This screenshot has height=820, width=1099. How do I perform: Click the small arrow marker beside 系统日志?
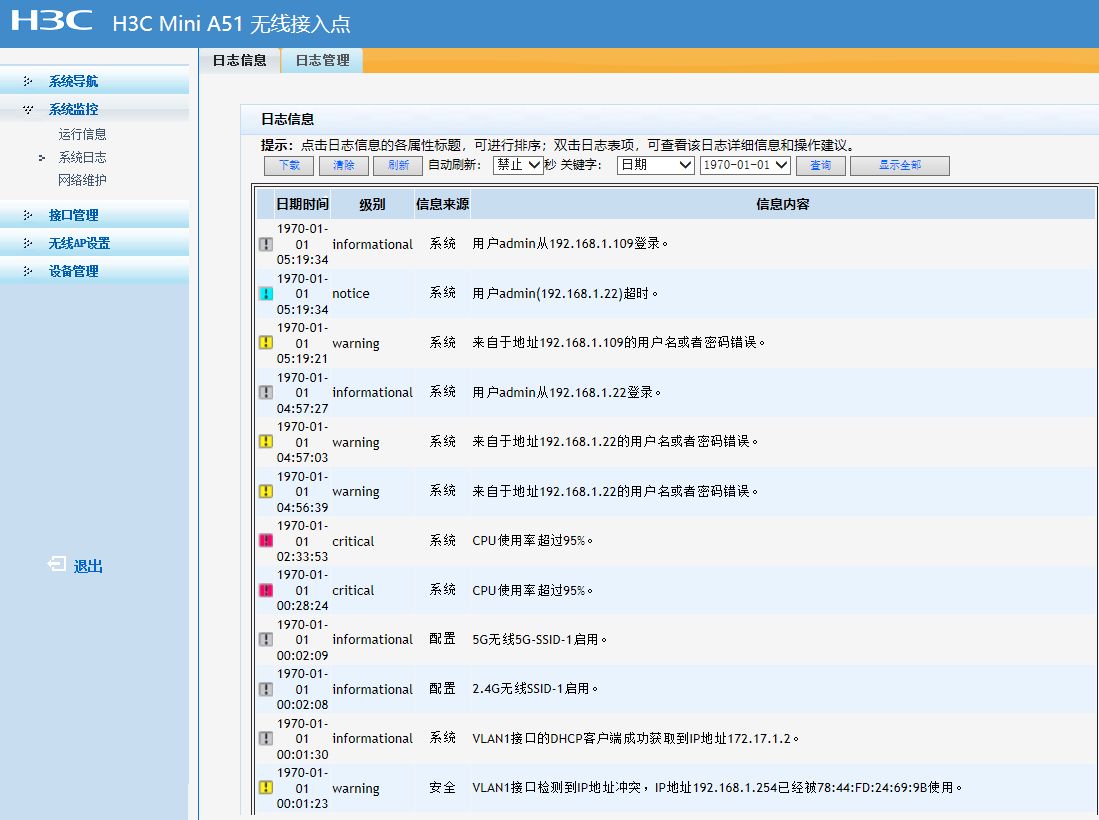[42, 158]
